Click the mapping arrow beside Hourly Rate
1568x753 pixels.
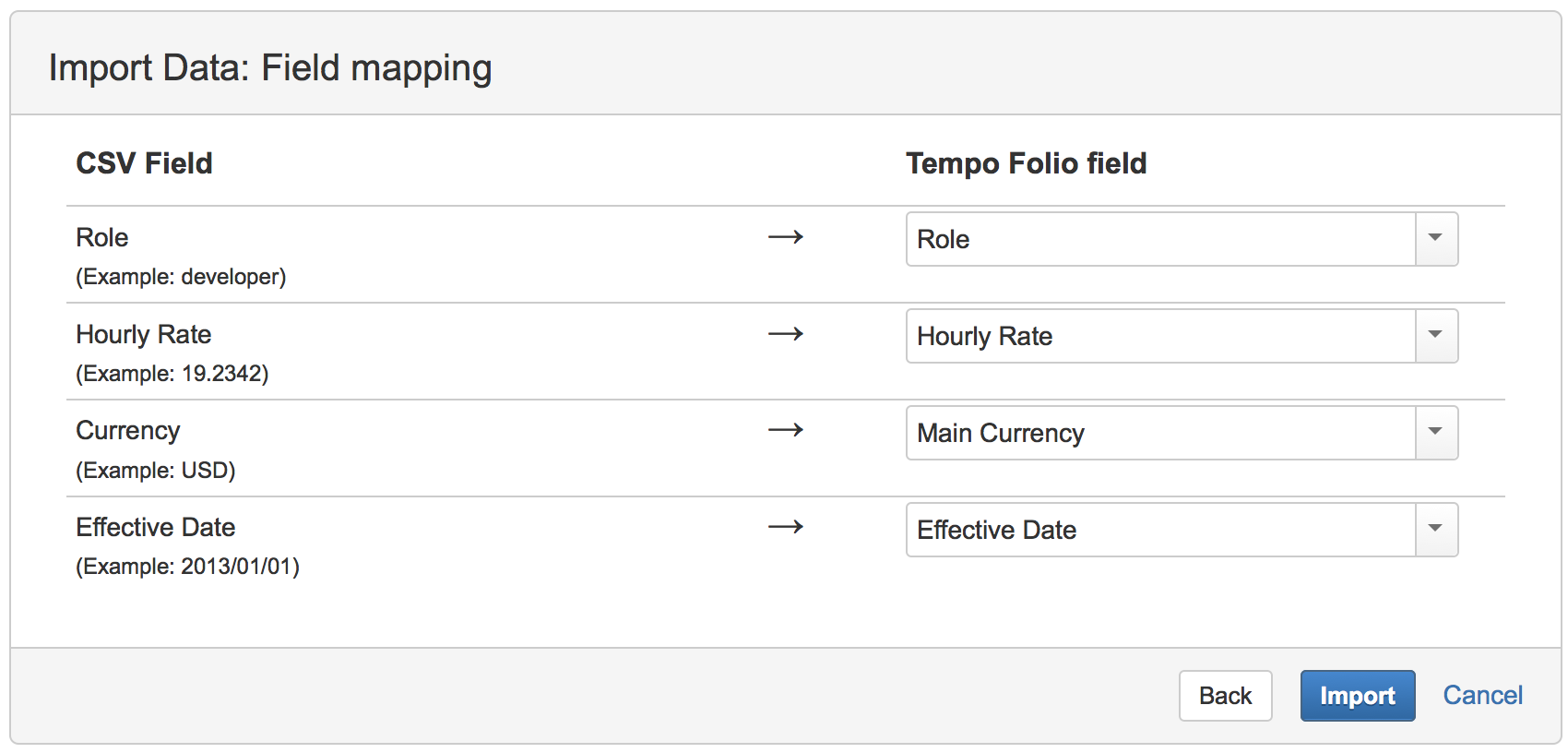(785, 334)
